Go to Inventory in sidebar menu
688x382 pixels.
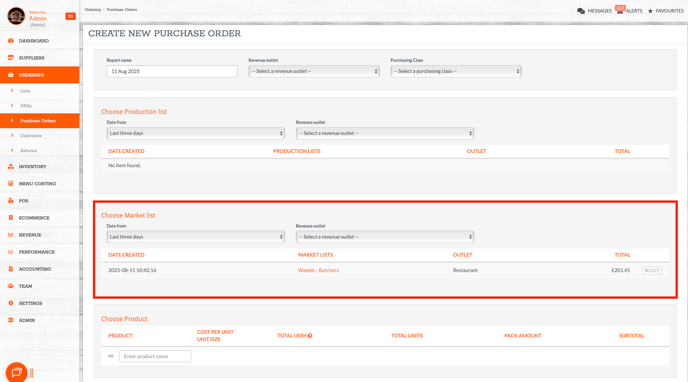[32, 167]
